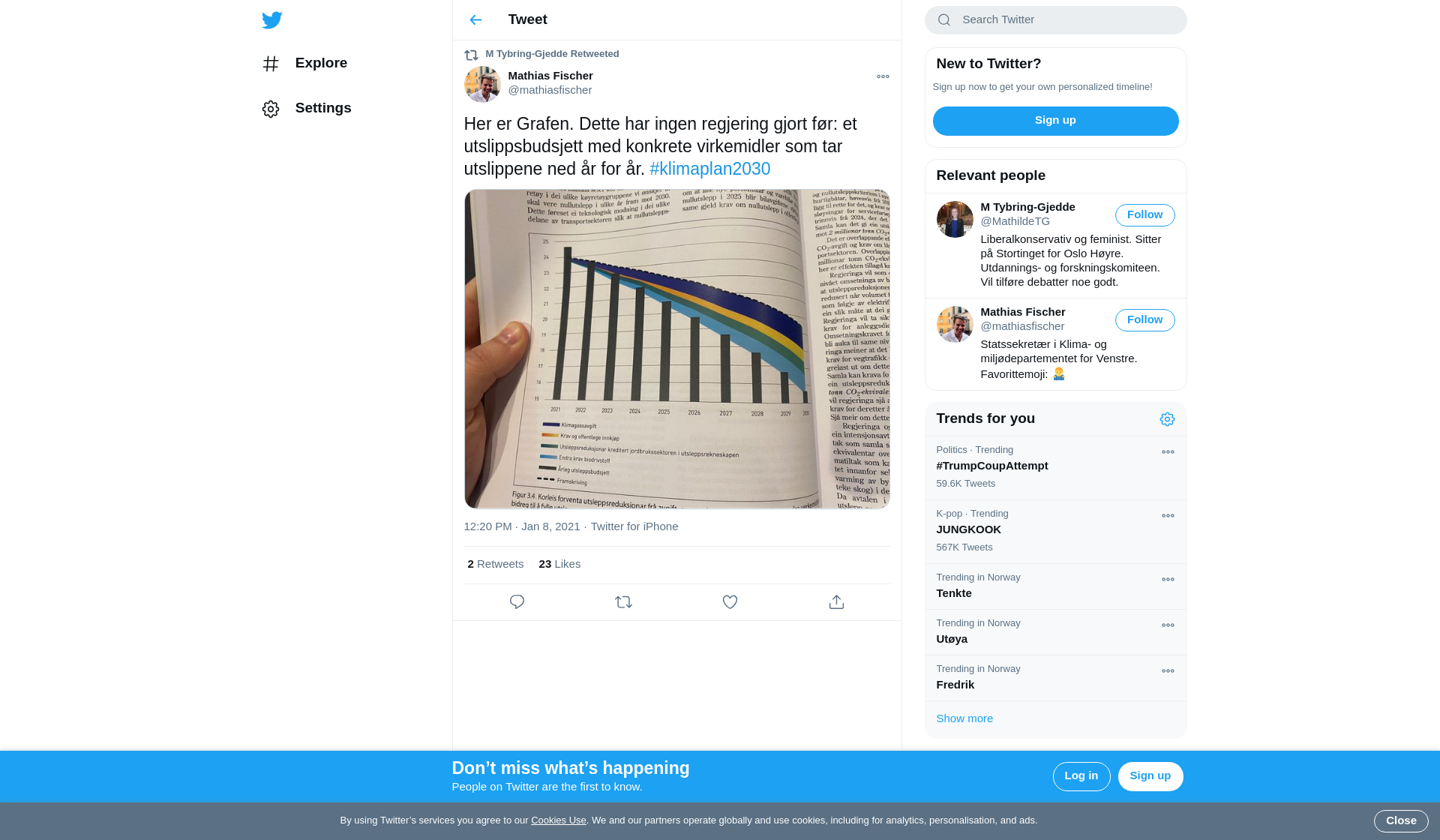Click the #klimaplan2030 hashtag link
1440x840 pixels.
click(709, 169)
